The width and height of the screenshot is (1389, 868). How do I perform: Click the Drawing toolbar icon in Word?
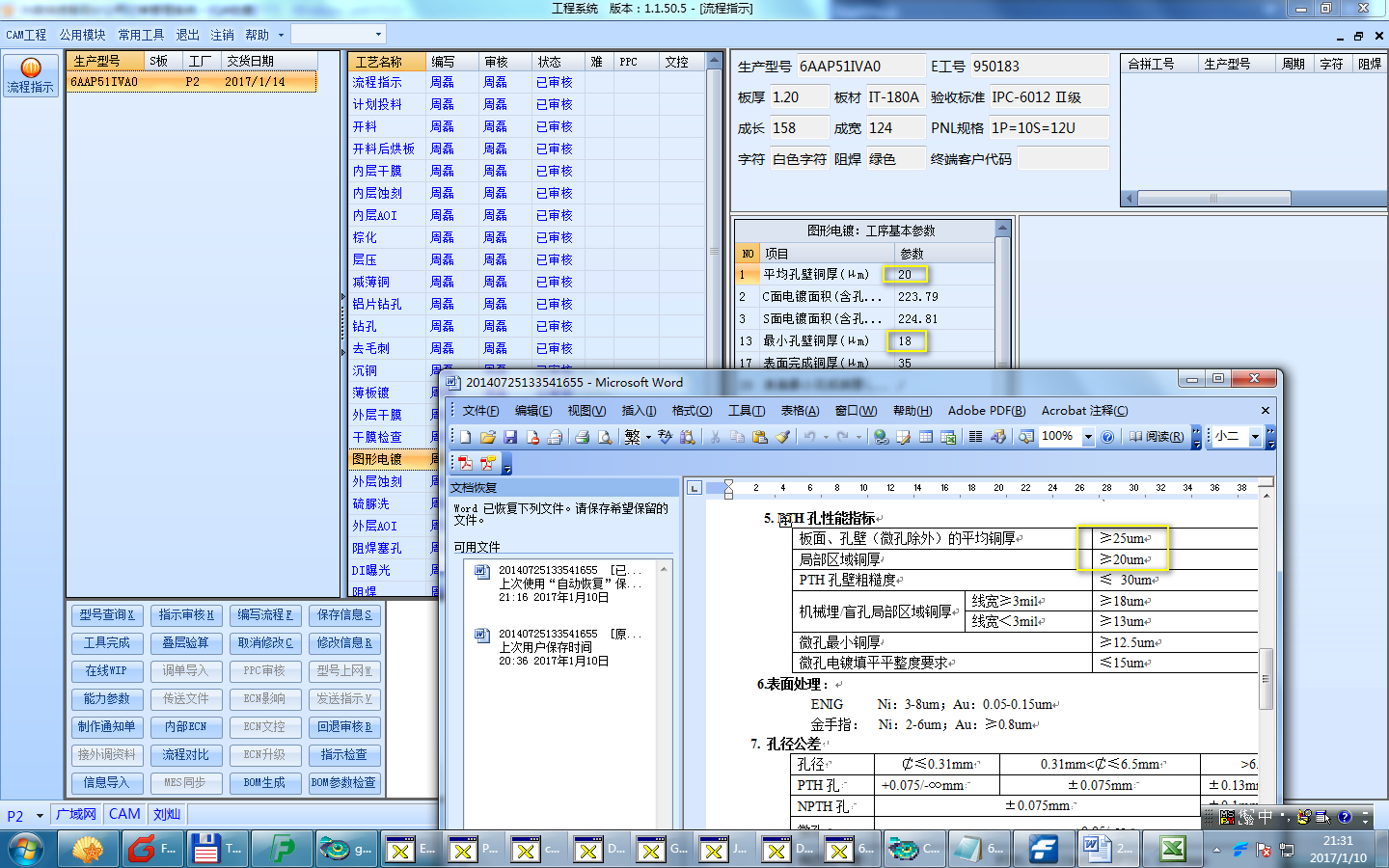point(998,437)
